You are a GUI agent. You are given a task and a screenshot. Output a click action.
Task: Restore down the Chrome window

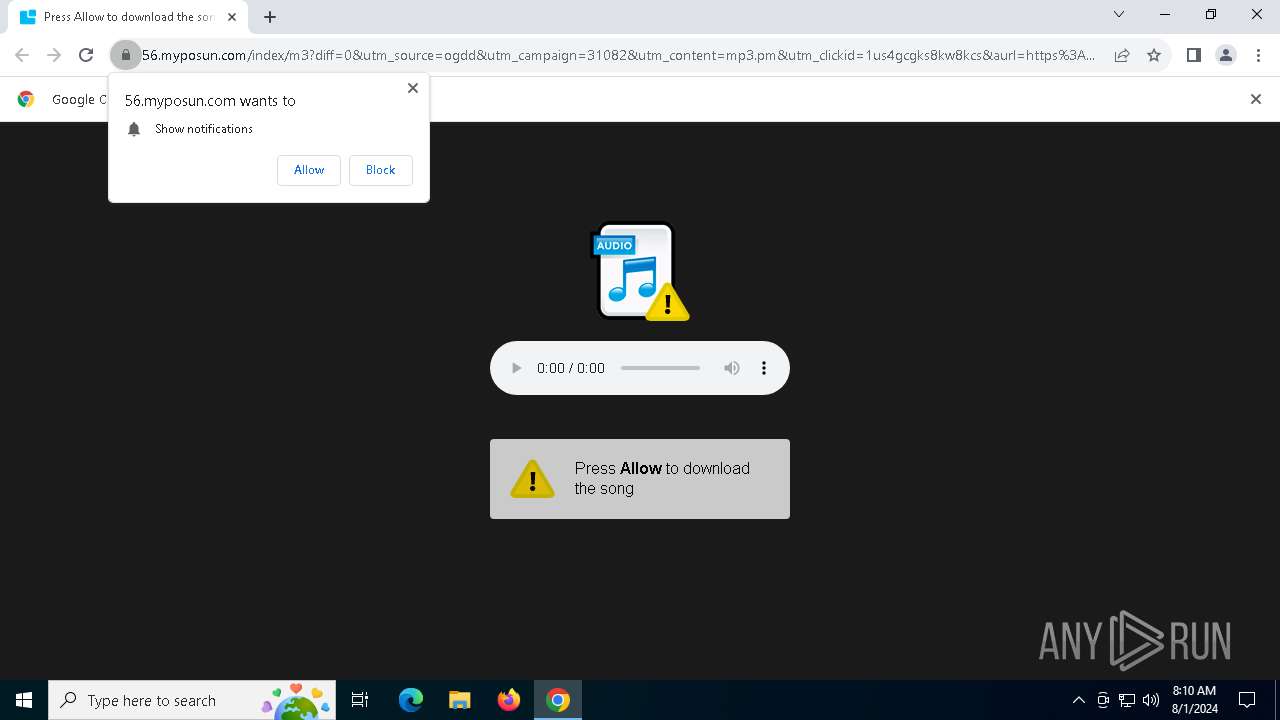pyautogui.click(x=1211, y=14)
